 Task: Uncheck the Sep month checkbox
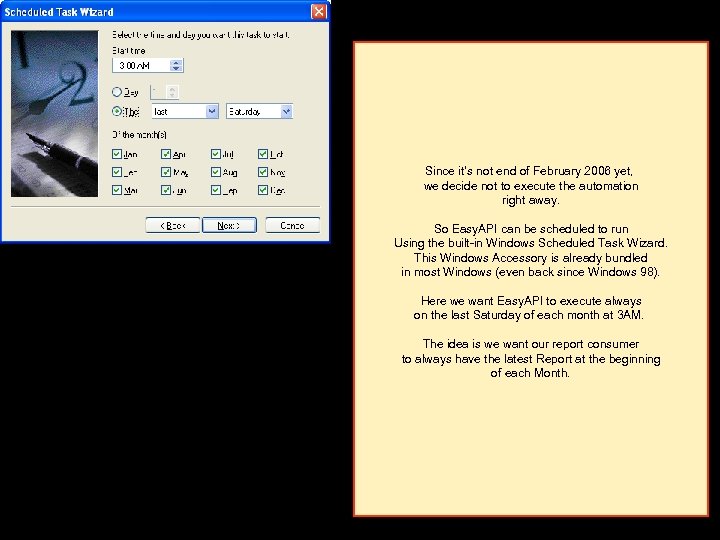(x=216, y=190)
